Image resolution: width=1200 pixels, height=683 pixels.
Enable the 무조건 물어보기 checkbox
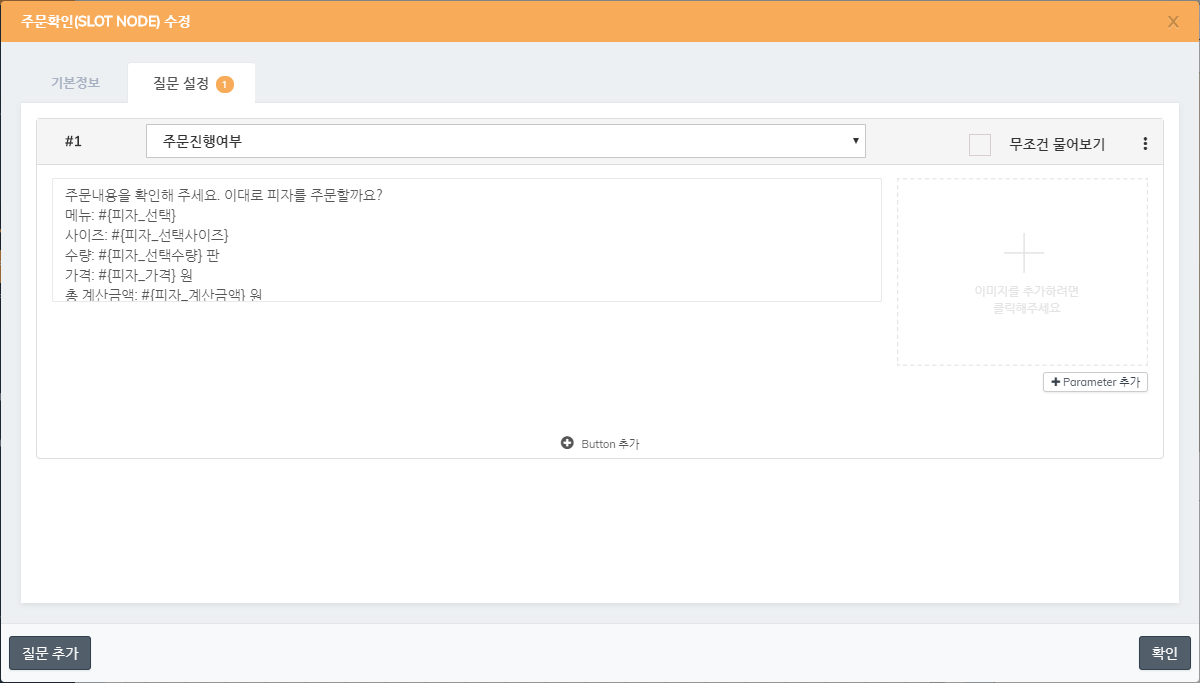pos(980,145)
